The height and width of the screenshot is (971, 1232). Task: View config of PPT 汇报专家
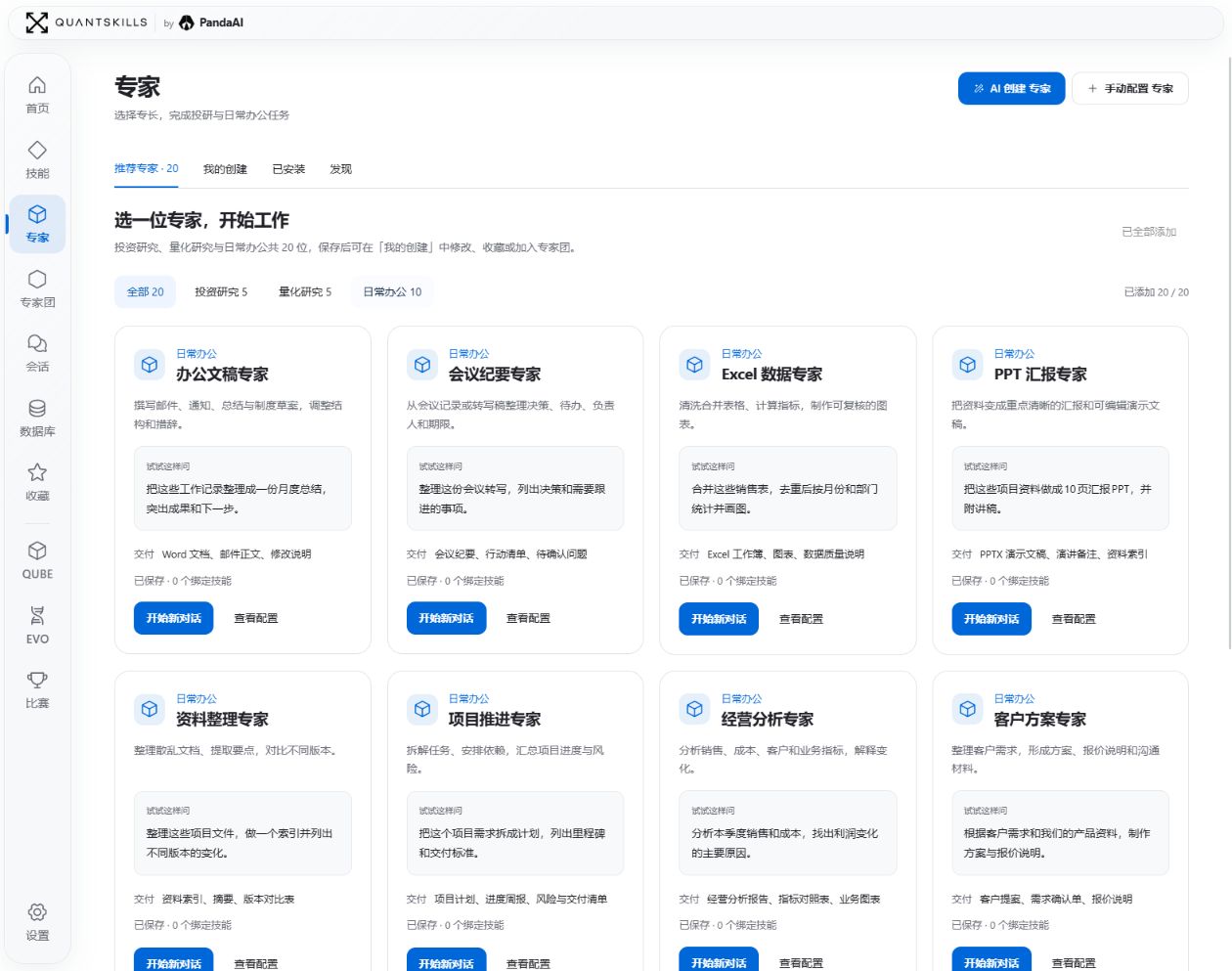pyautogui.click(x=1074, y=619)
